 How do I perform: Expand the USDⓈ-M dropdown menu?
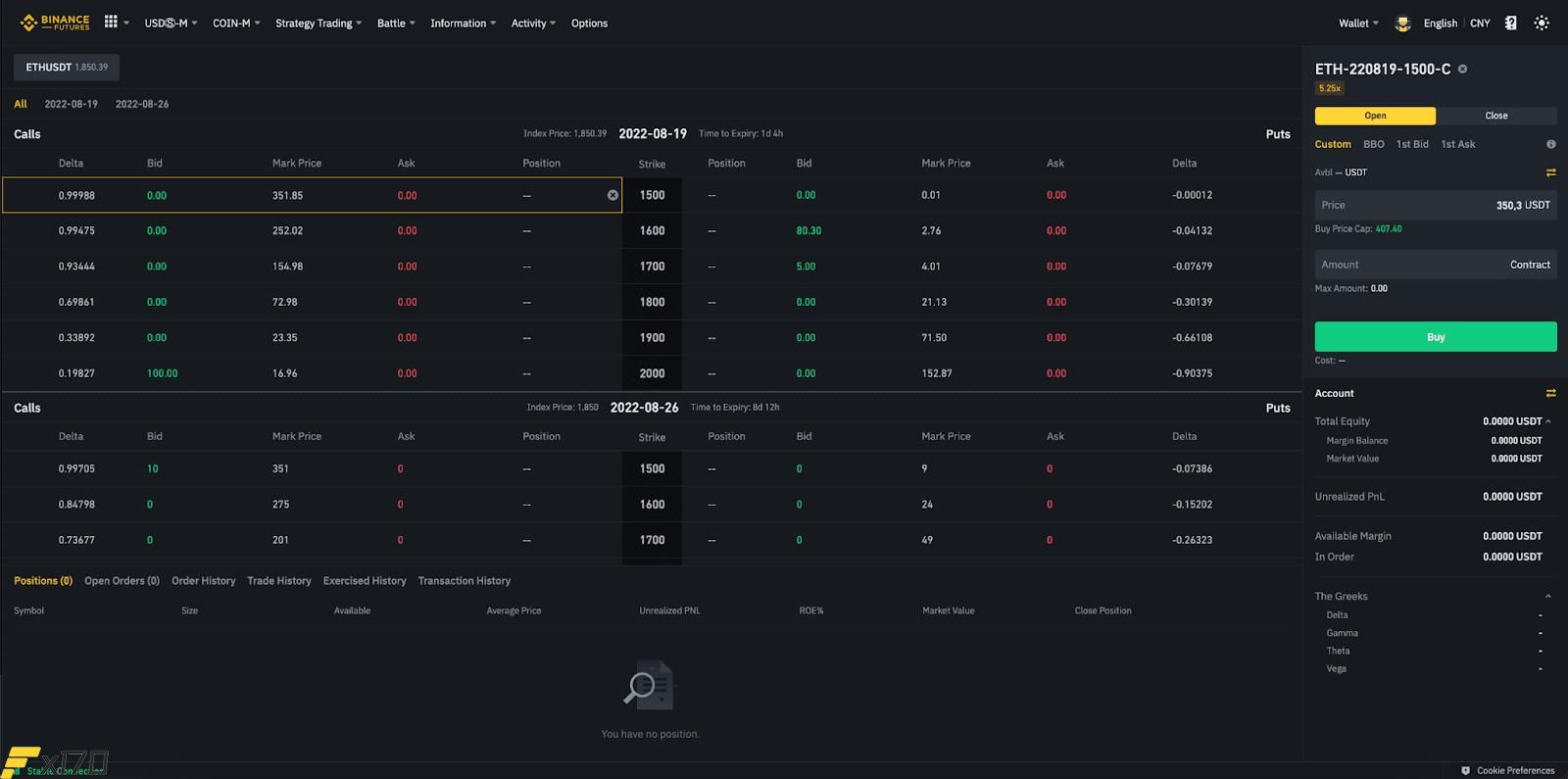171,24
